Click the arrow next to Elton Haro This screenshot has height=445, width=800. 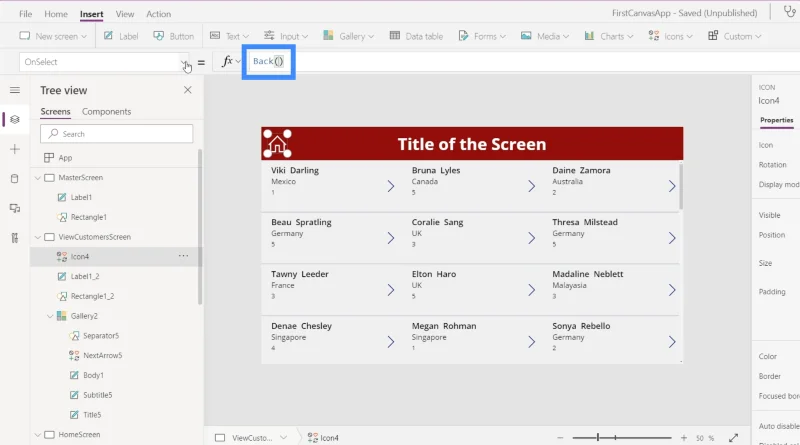click(532, 290)
